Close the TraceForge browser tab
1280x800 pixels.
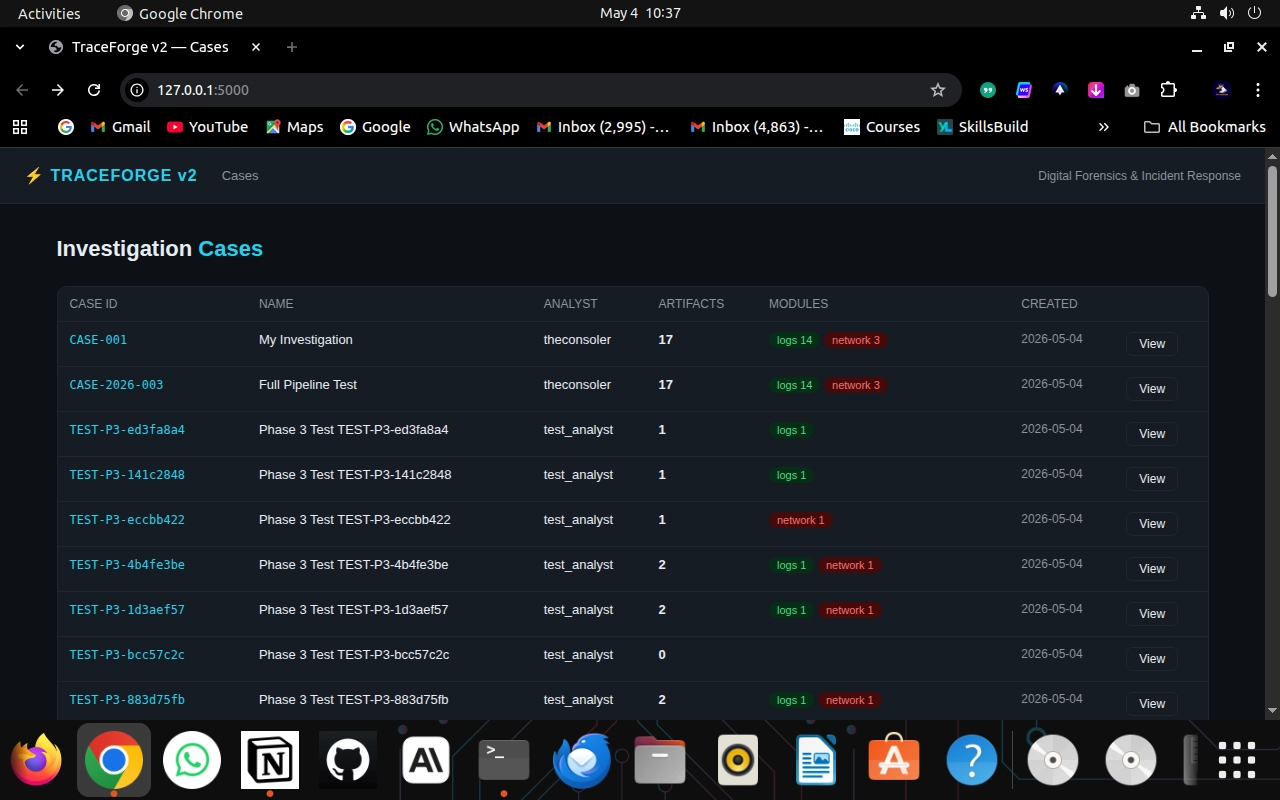pyautogui.click(x=256, y=47)
